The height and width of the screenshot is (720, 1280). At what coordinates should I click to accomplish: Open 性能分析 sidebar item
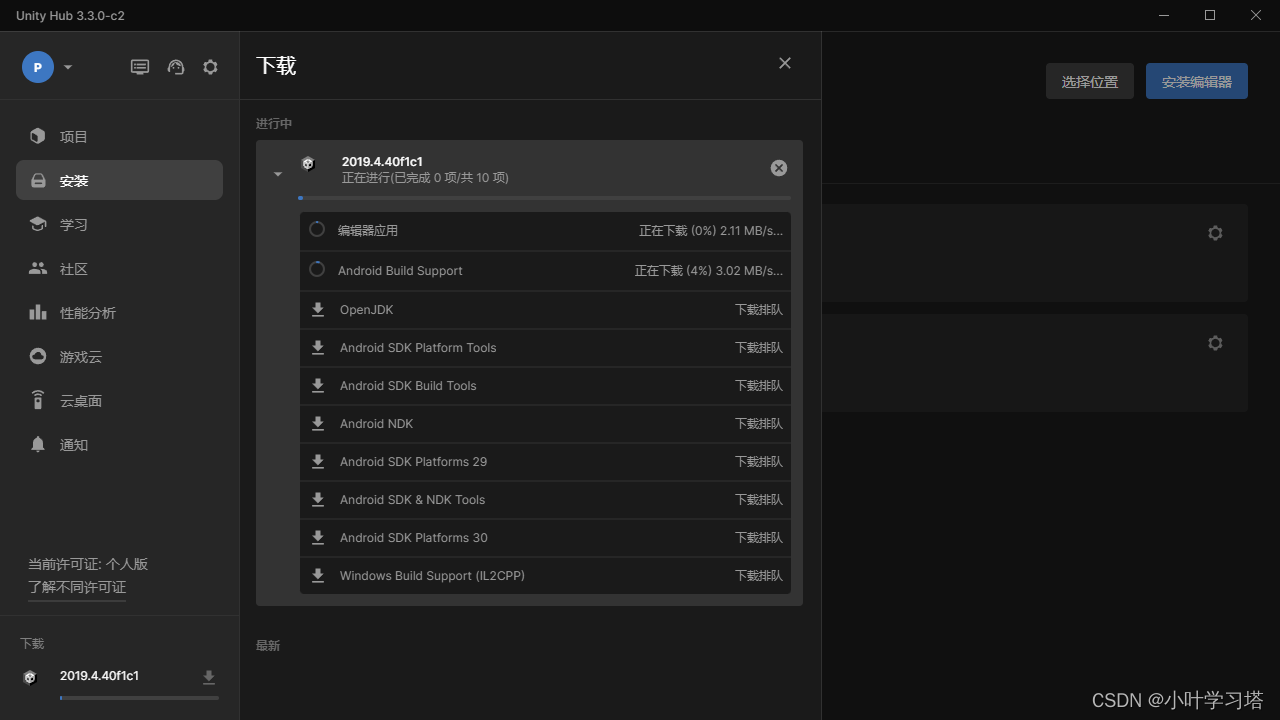pos(119,313)
